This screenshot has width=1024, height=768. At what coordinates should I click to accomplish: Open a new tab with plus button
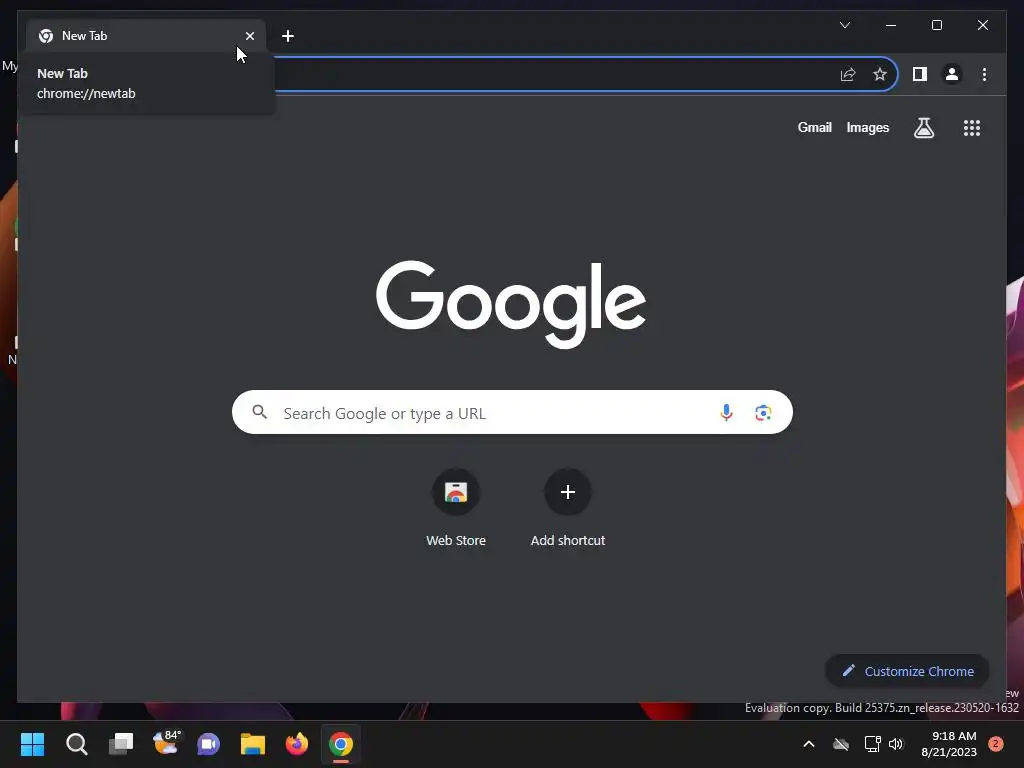tap(287, 36)
